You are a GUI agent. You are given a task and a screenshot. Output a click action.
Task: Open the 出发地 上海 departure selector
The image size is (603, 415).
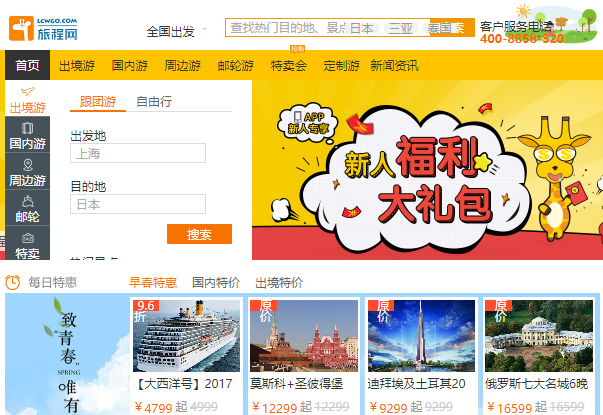click(x=138, y=153)
